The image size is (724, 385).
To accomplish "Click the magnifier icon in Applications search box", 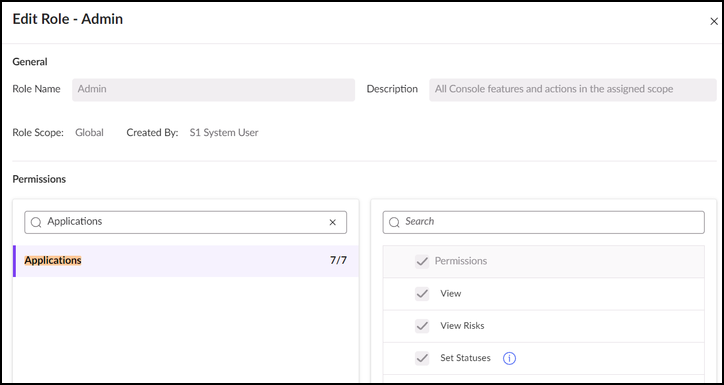I will click(x=36, y=223).
